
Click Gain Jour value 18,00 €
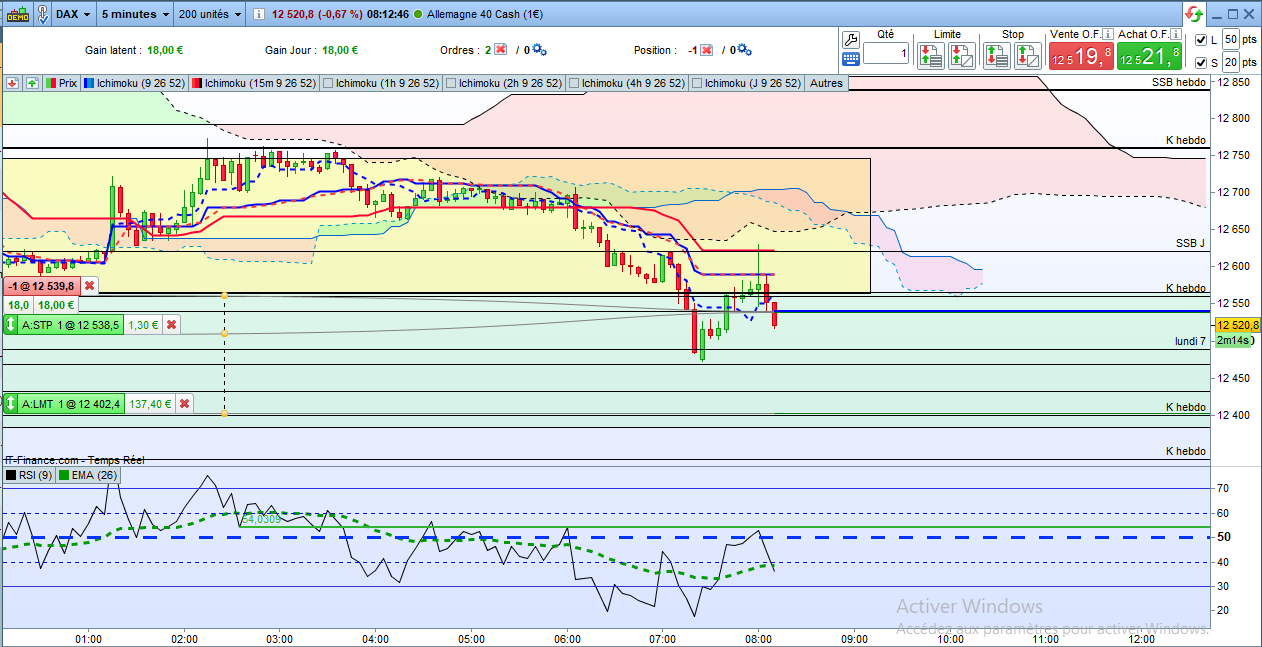(x=340, y=50)
